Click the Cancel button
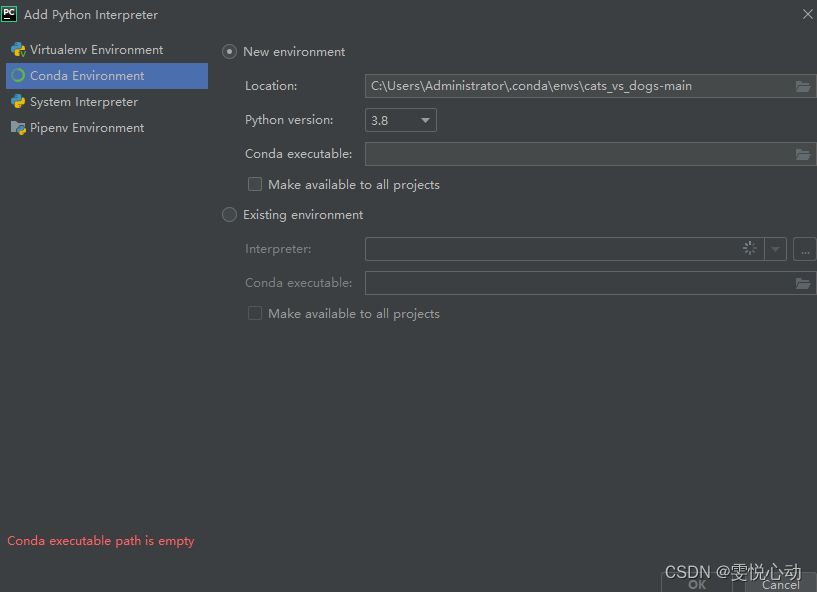Image resolution: width=817 pixels, height=592 pixels. (781, 583)
